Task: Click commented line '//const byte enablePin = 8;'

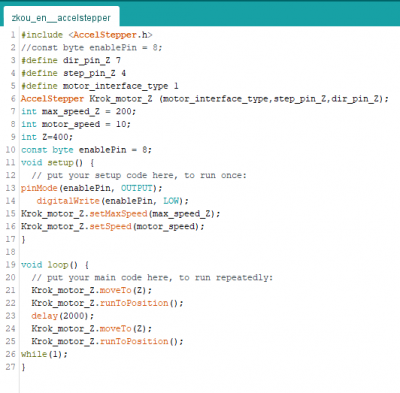Action: (x=92, y=48)
